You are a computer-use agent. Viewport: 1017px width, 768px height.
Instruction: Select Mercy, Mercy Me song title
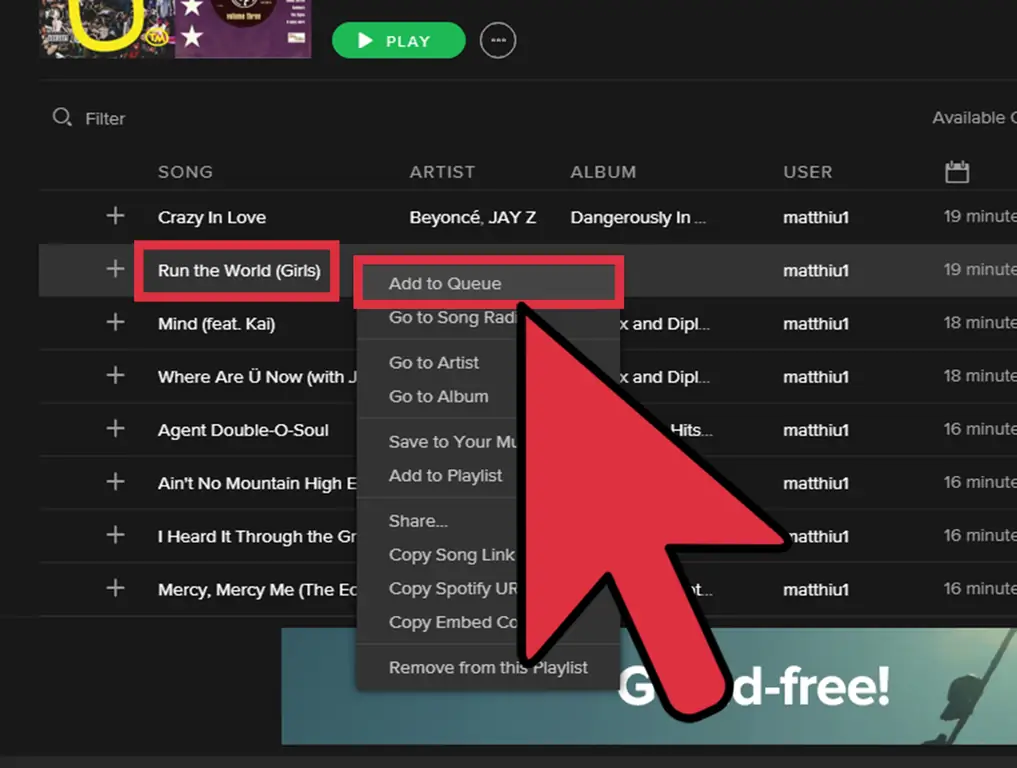coord(257,590)
